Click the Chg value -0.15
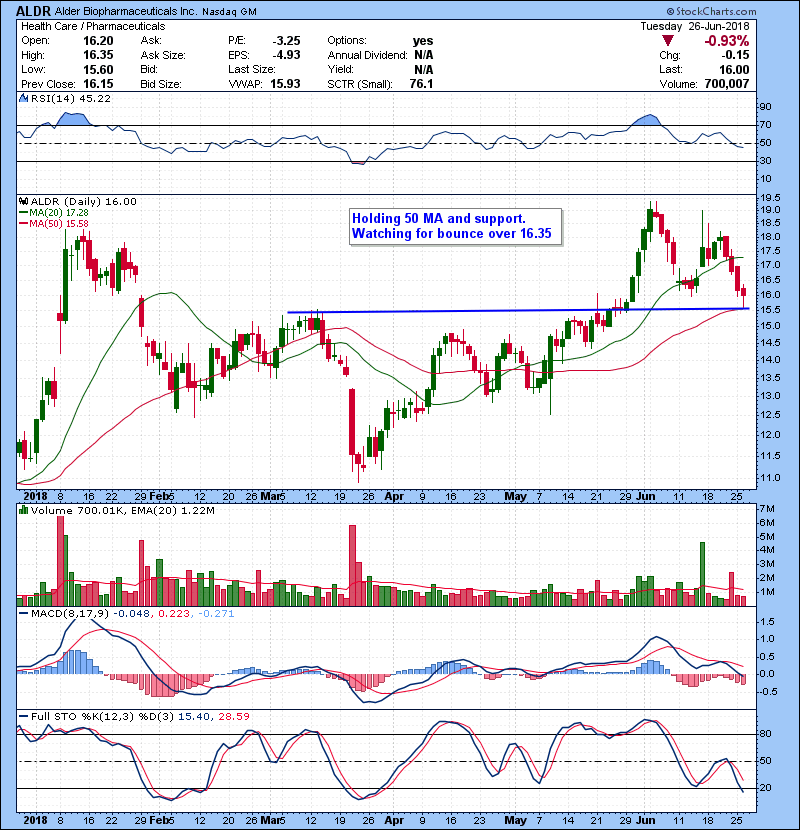 pyautogui.click(x=735, y=55)
